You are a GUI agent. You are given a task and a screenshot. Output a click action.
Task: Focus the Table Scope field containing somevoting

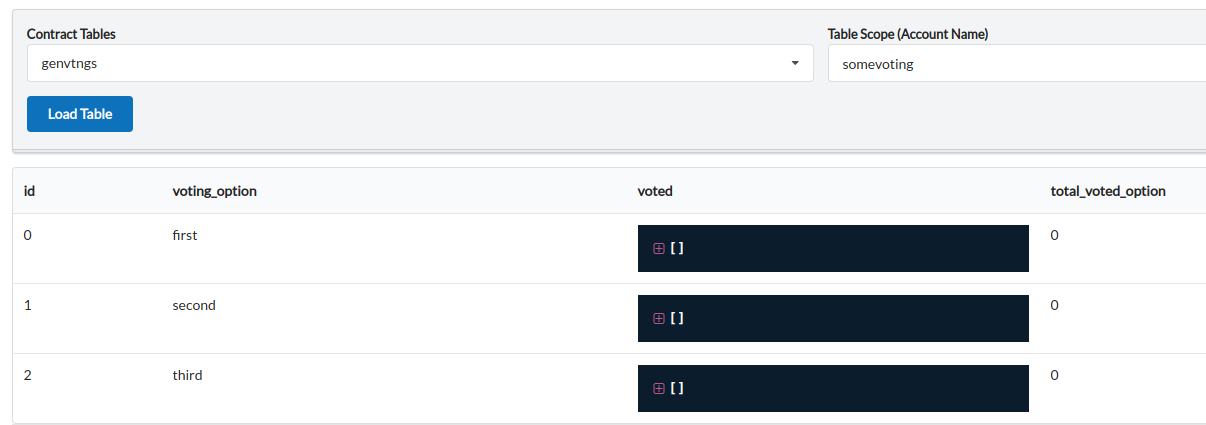(1017, 64)
